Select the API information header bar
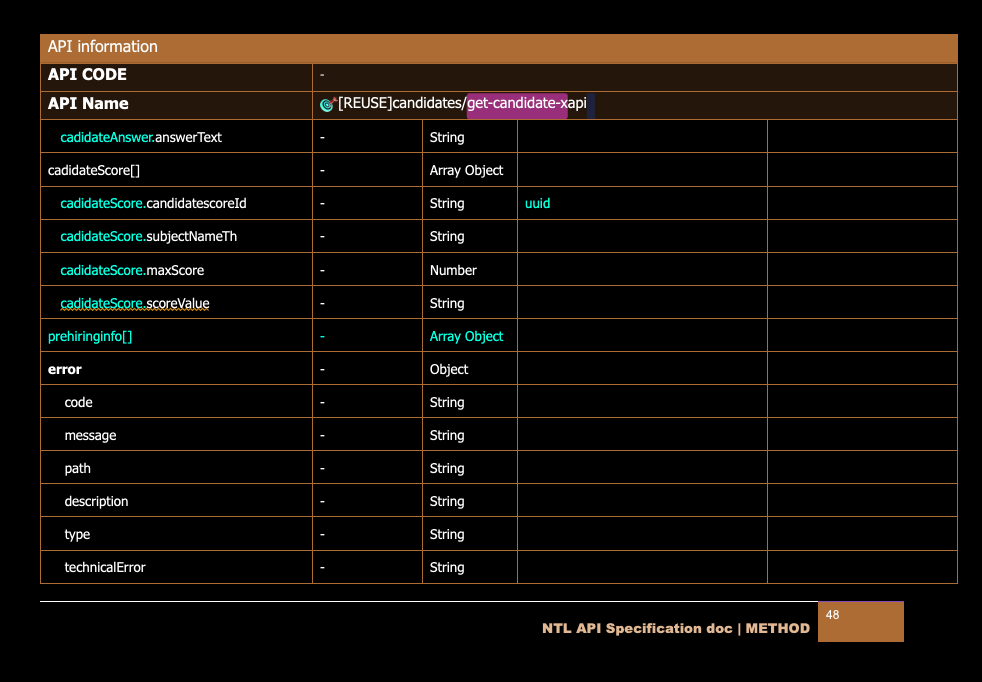Viewport: 982px width, 682px height. pyautogui.click(x=498, y=47)
